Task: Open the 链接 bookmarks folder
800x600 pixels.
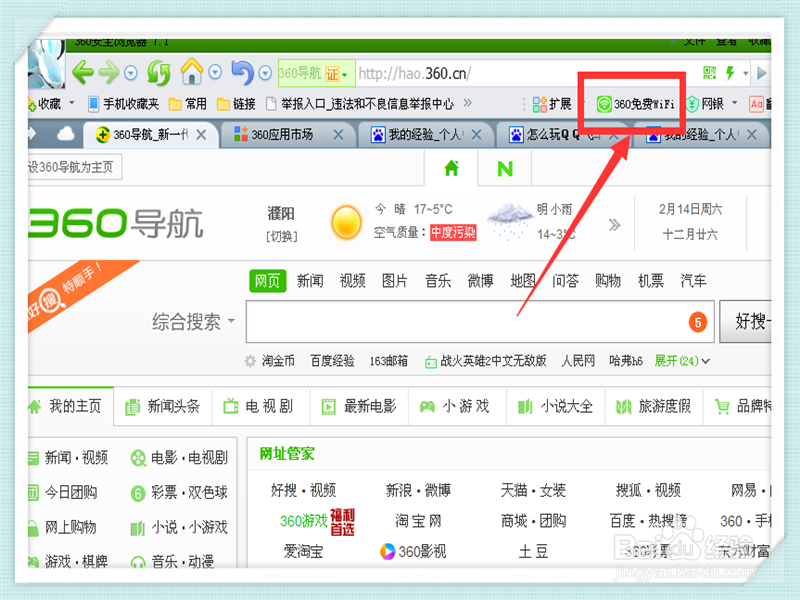Action: tap(236, 104)
